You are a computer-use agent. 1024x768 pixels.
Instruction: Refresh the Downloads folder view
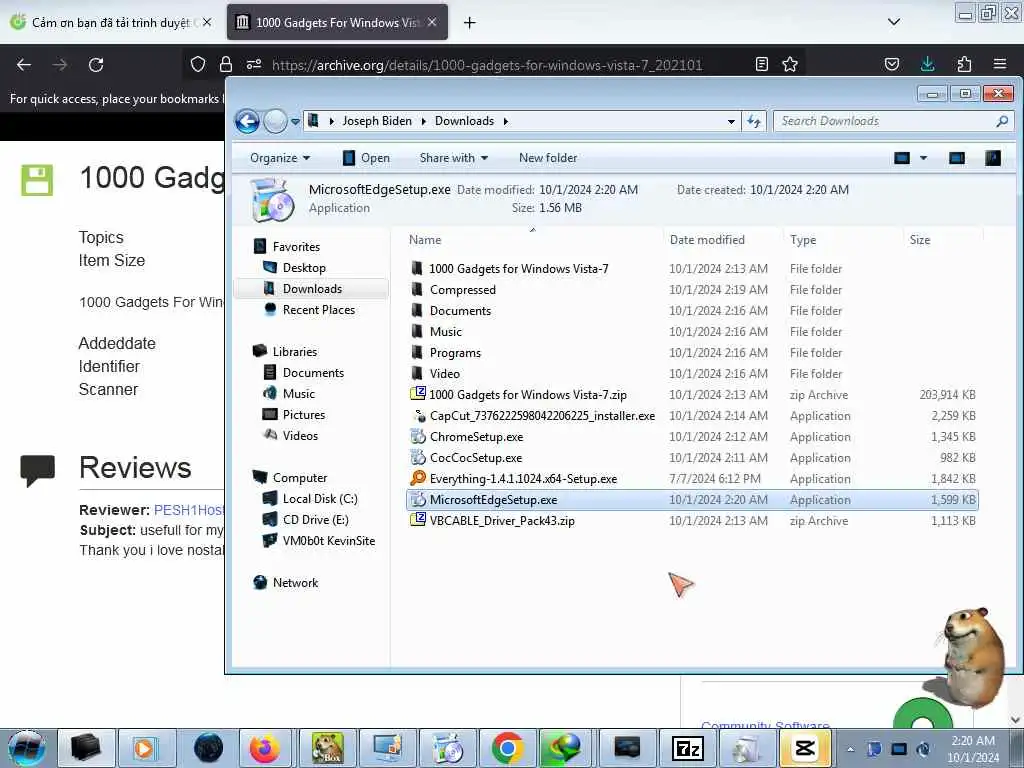click(754, 121)
